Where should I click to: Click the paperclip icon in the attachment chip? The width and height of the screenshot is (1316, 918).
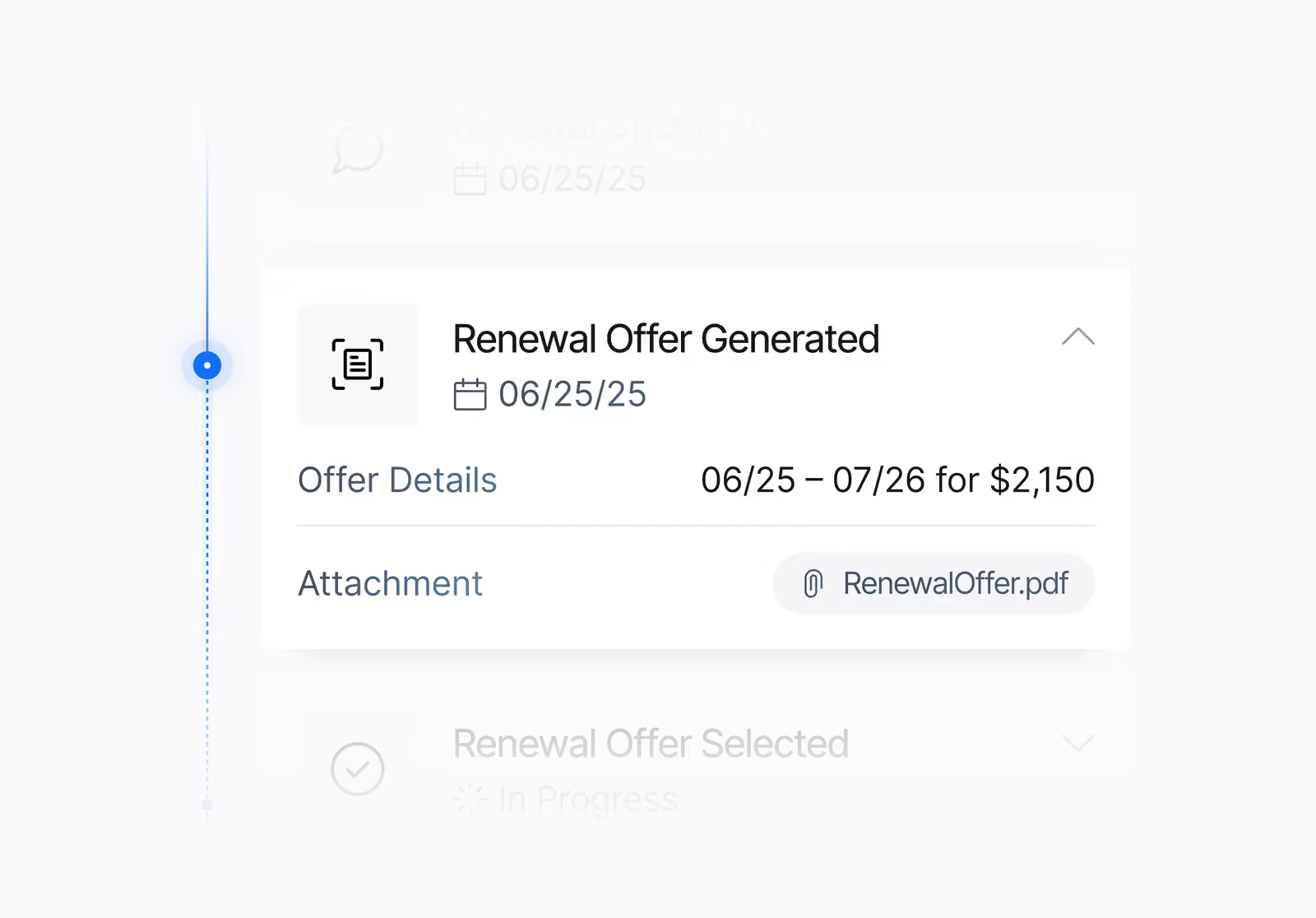[x=813, y=583]
